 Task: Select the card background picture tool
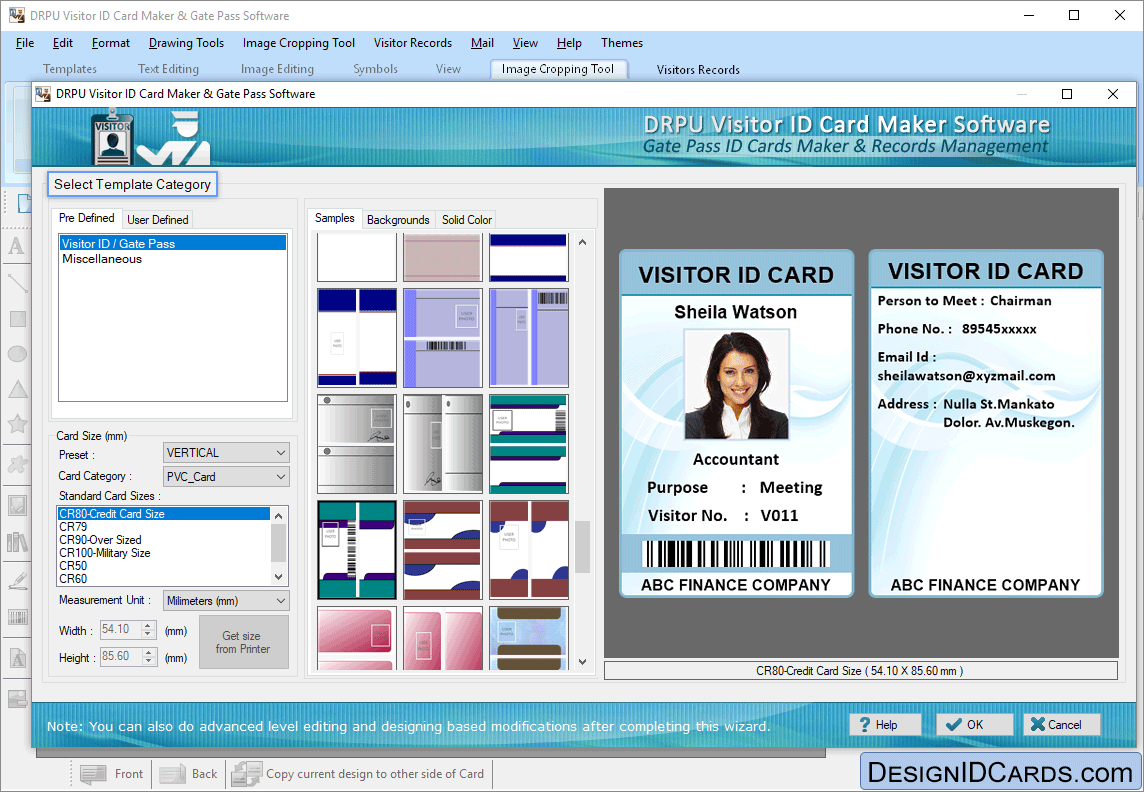pyautogui.click(x=16, y=698)
